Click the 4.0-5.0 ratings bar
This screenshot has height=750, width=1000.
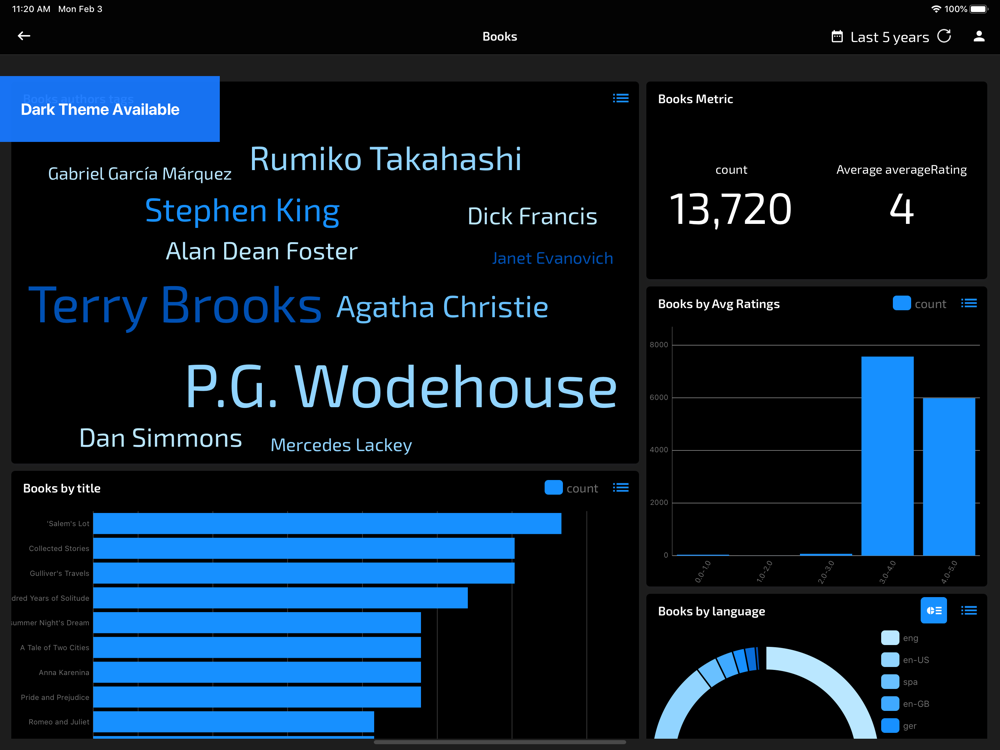click(x=949, y=476)
